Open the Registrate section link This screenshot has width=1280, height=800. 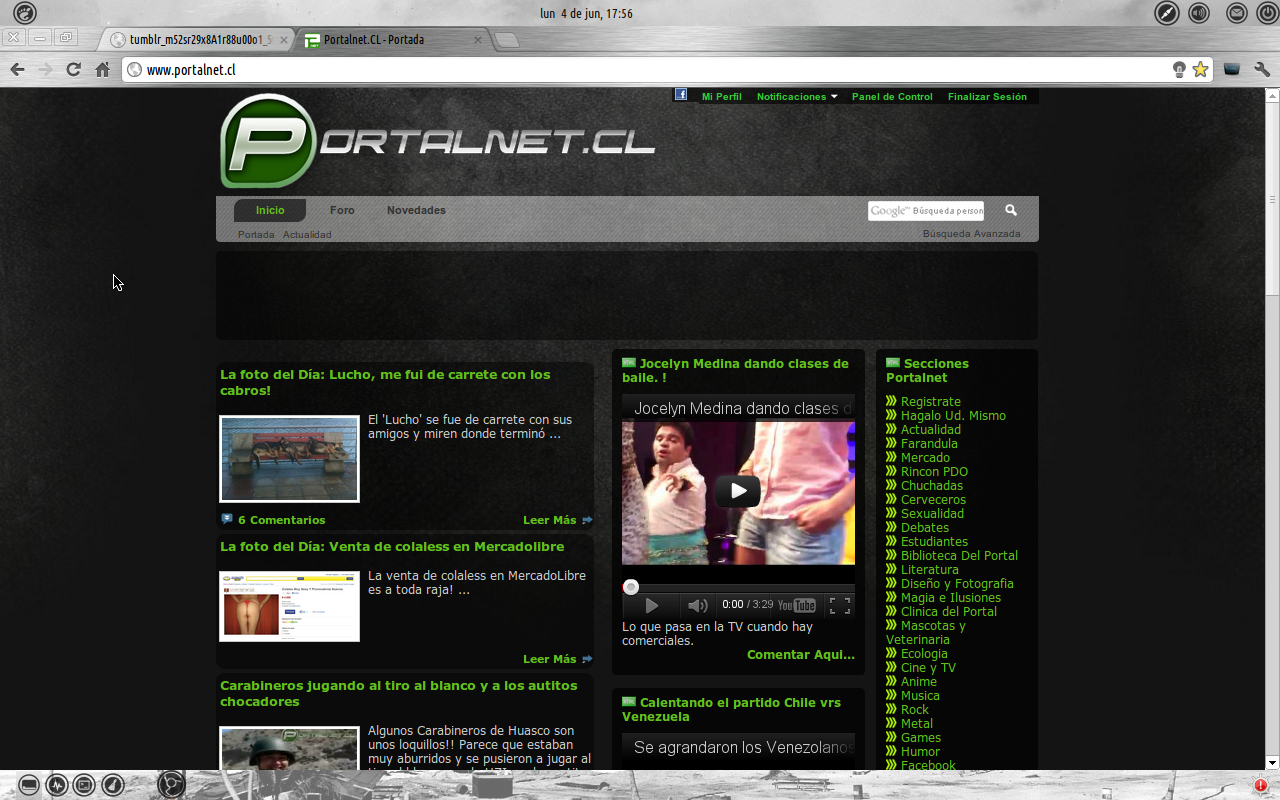click(x=930, y=402)
